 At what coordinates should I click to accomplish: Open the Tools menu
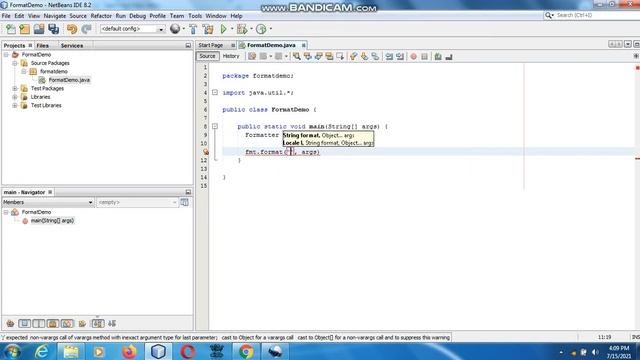(195, 16)
